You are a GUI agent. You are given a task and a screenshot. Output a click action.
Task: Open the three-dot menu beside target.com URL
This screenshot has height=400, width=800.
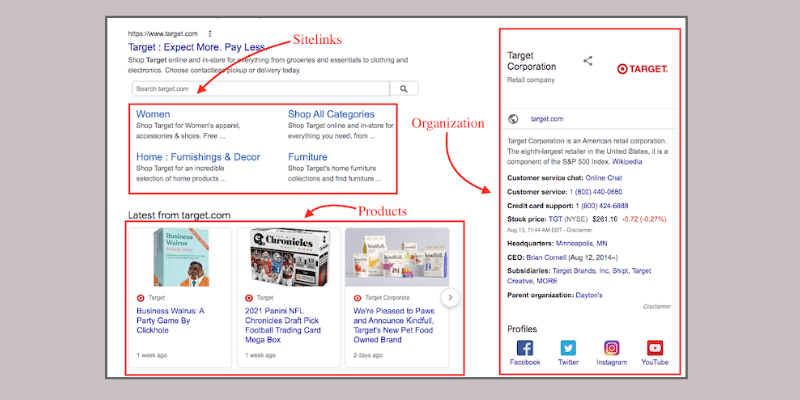210,34
